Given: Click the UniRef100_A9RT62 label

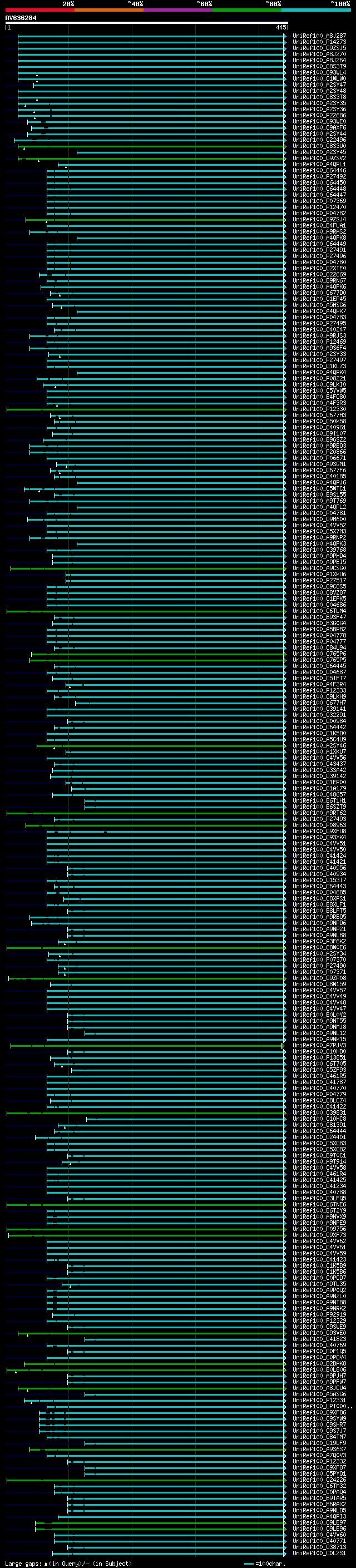Looking at the screenshot, I should pos(319,813).
